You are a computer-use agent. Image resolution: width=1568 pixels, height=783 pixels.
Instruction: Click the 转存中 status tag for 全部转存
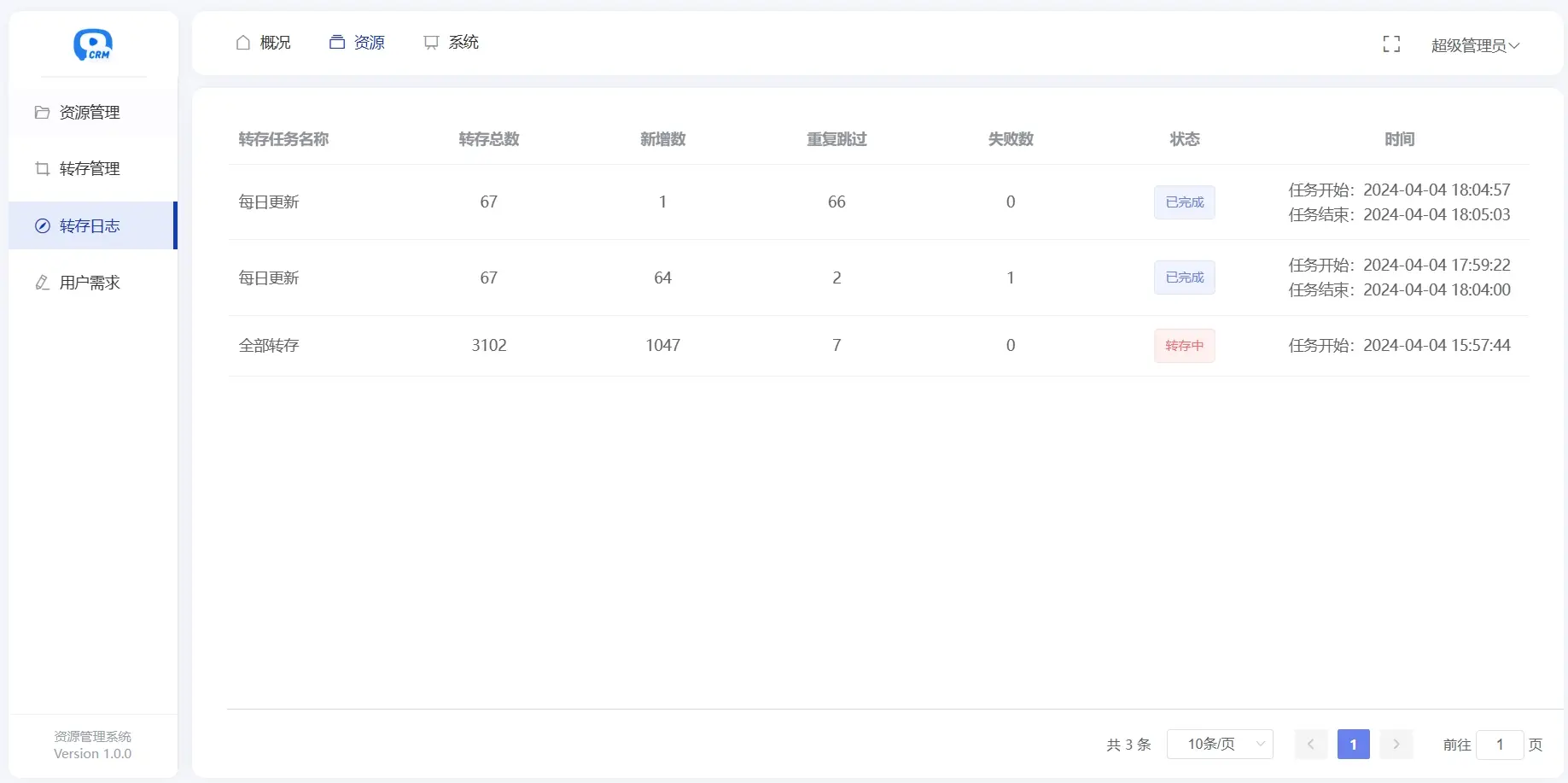point(1184,345)
